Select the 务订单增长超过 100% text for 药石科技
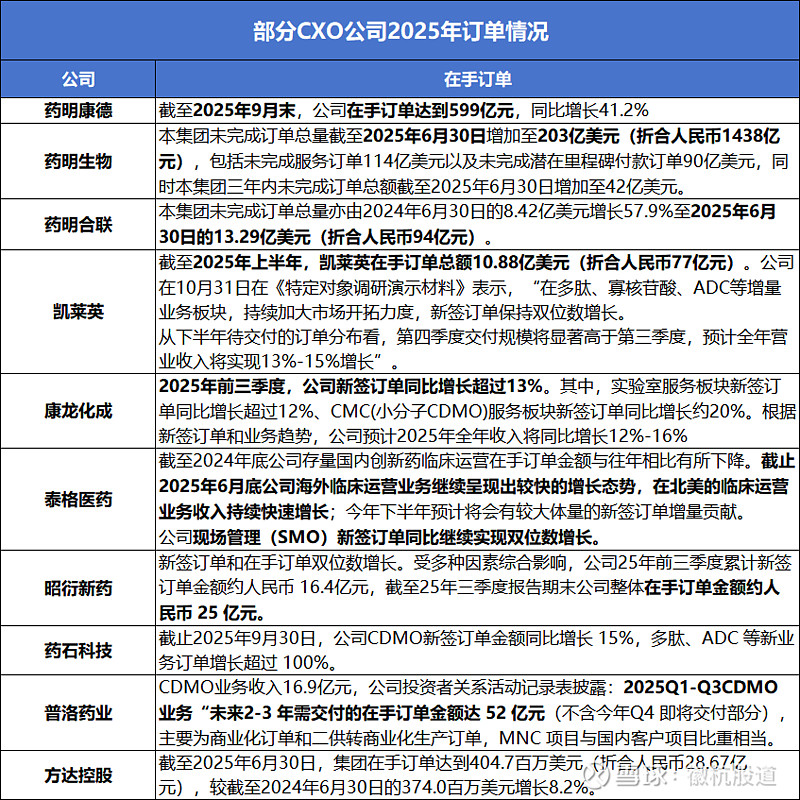Viewport: 800px width, 800px height. tap(243, 663)
